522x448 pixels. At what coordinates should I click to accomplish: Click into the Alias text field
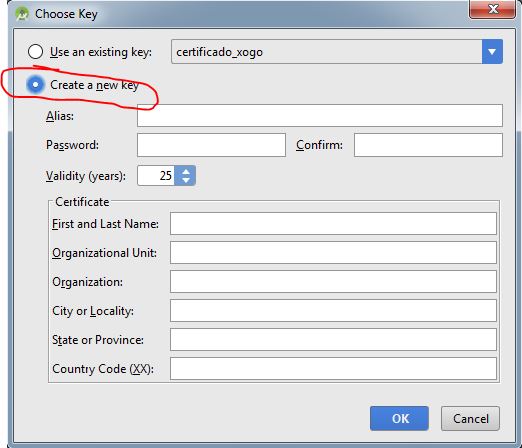320,115
